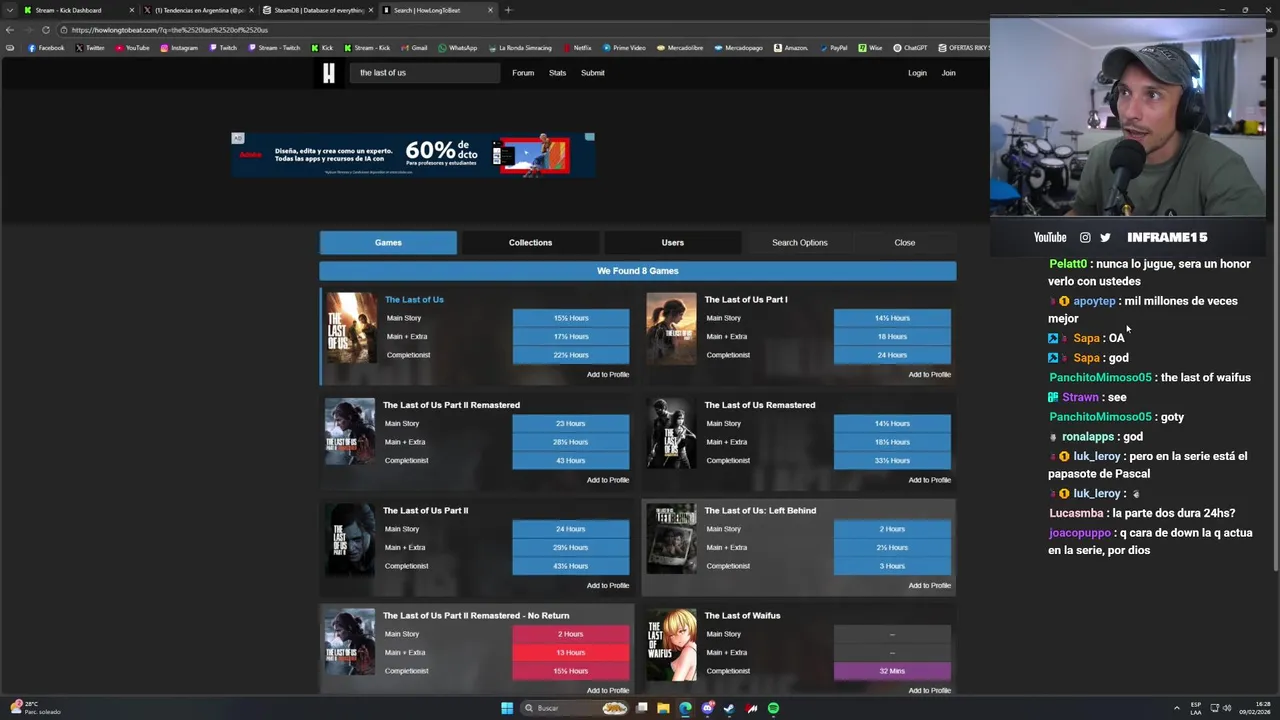Select the Collections results tab
1280x720 pixels.
tap(530, 242)
